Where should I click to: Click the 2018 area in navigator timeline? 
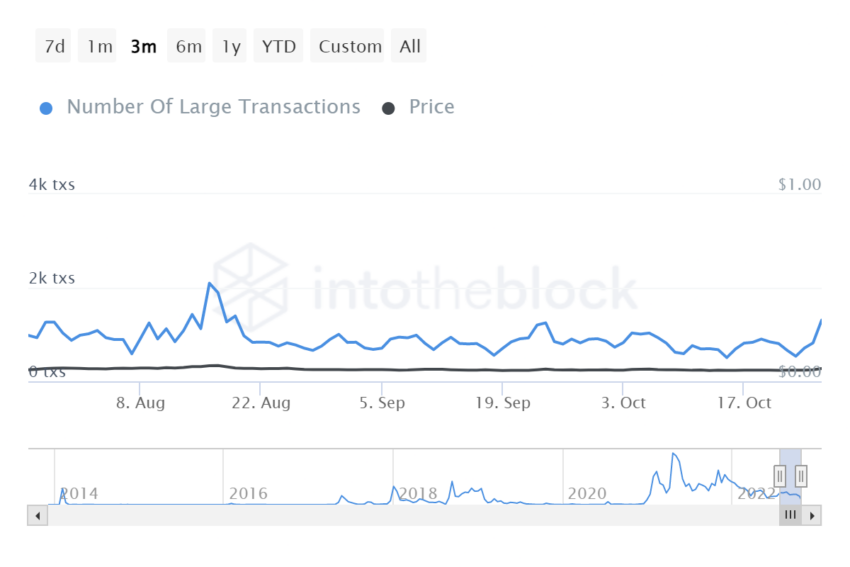[418, 493]
